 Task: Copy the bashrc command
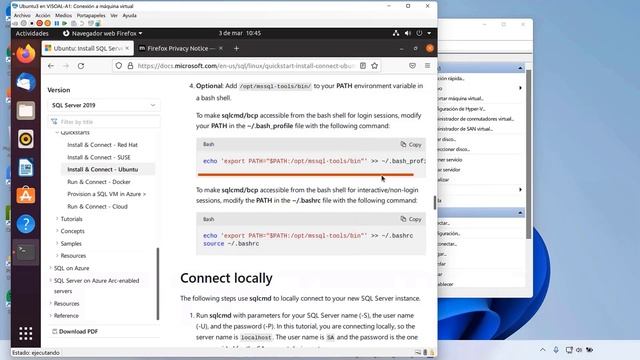pos(411,219)
